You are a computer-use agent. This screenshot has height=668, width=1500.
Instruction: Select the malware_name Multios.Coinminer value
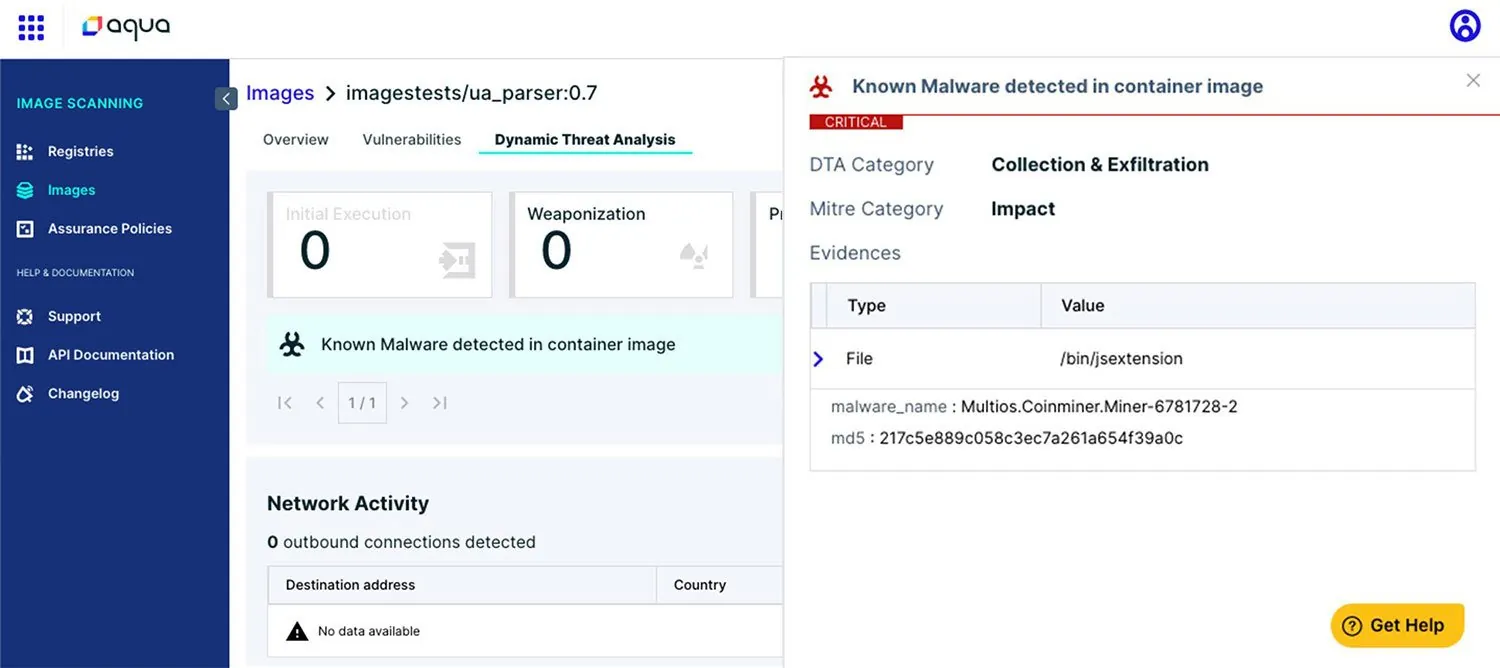click(x=1099, y=407)
